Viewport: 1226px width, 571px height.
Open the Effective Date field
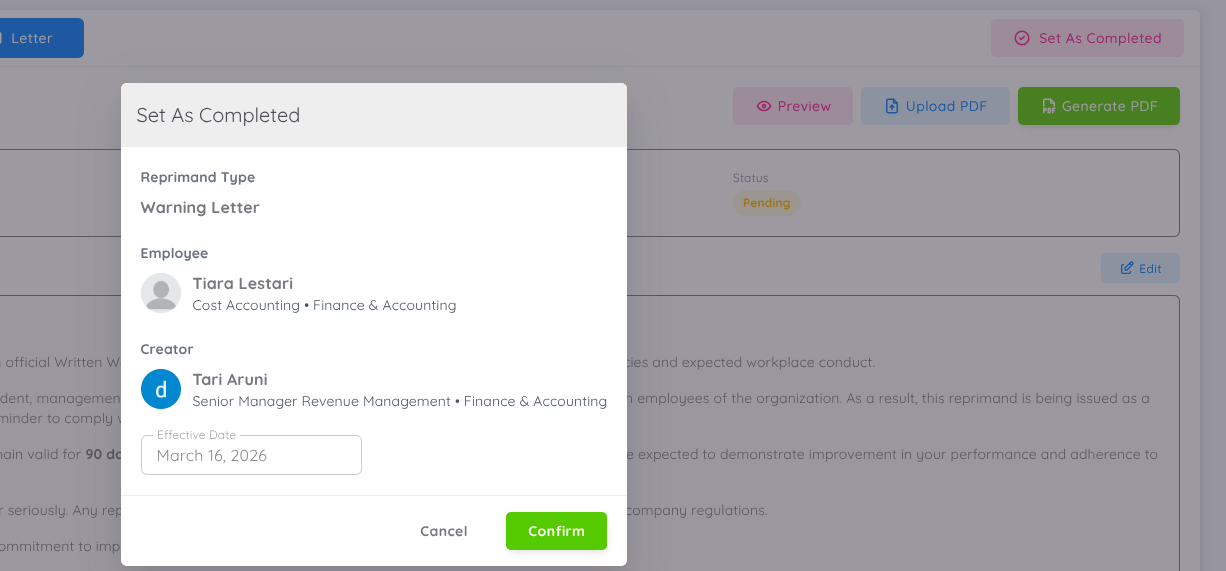(x=251, y=455)
